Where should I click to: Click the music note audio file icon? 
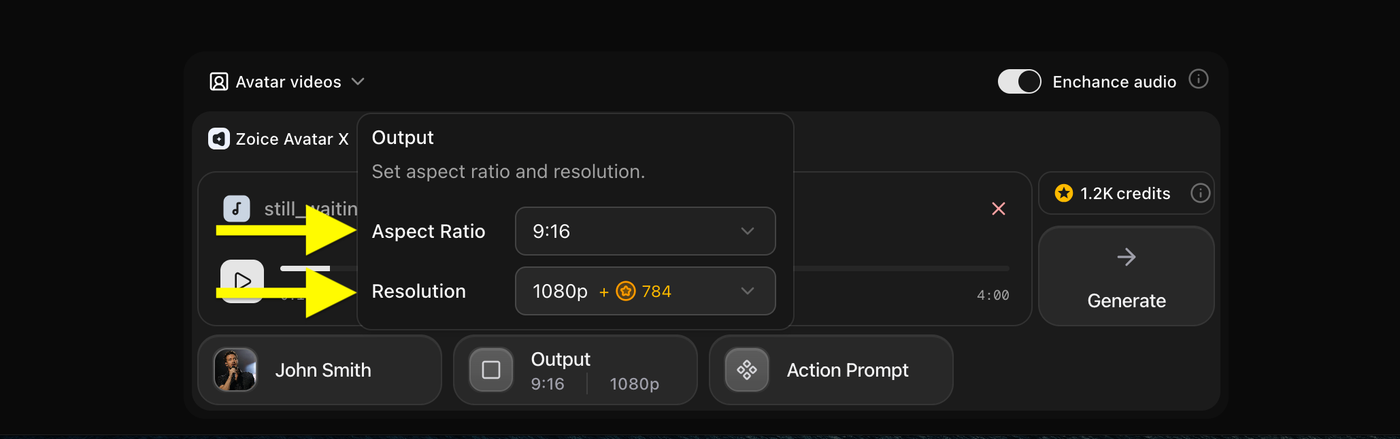coord(236,208)
